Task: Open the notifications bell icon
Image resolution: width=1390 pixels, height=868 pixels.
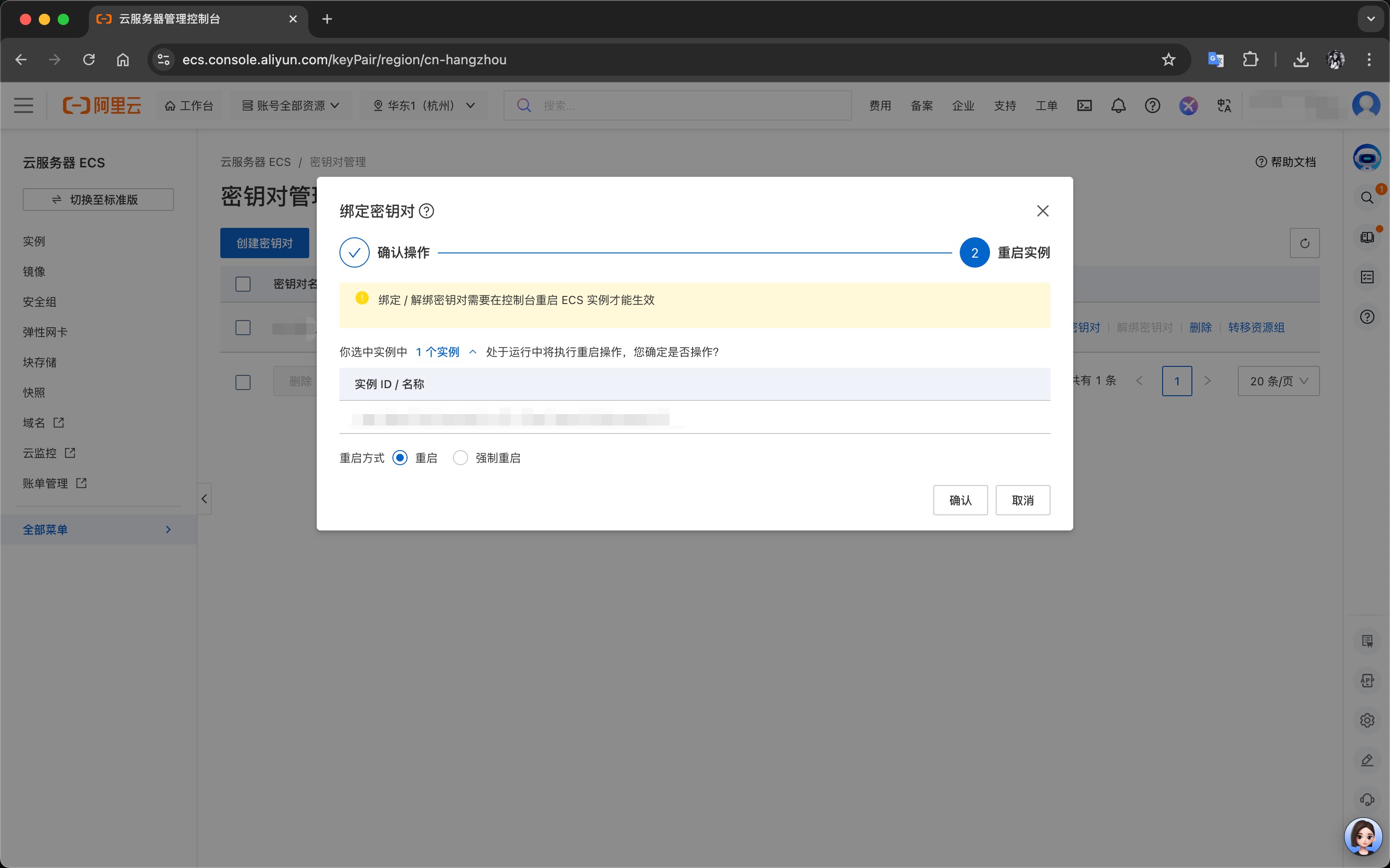Action: [x=1118, y=105]
